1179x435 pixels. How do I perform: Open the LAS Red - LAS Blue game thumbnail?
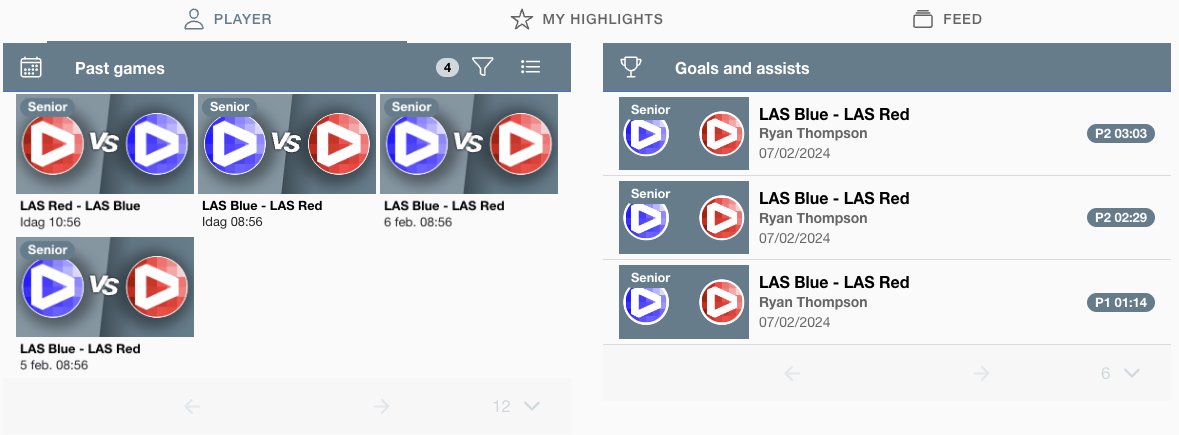(105, 145)
